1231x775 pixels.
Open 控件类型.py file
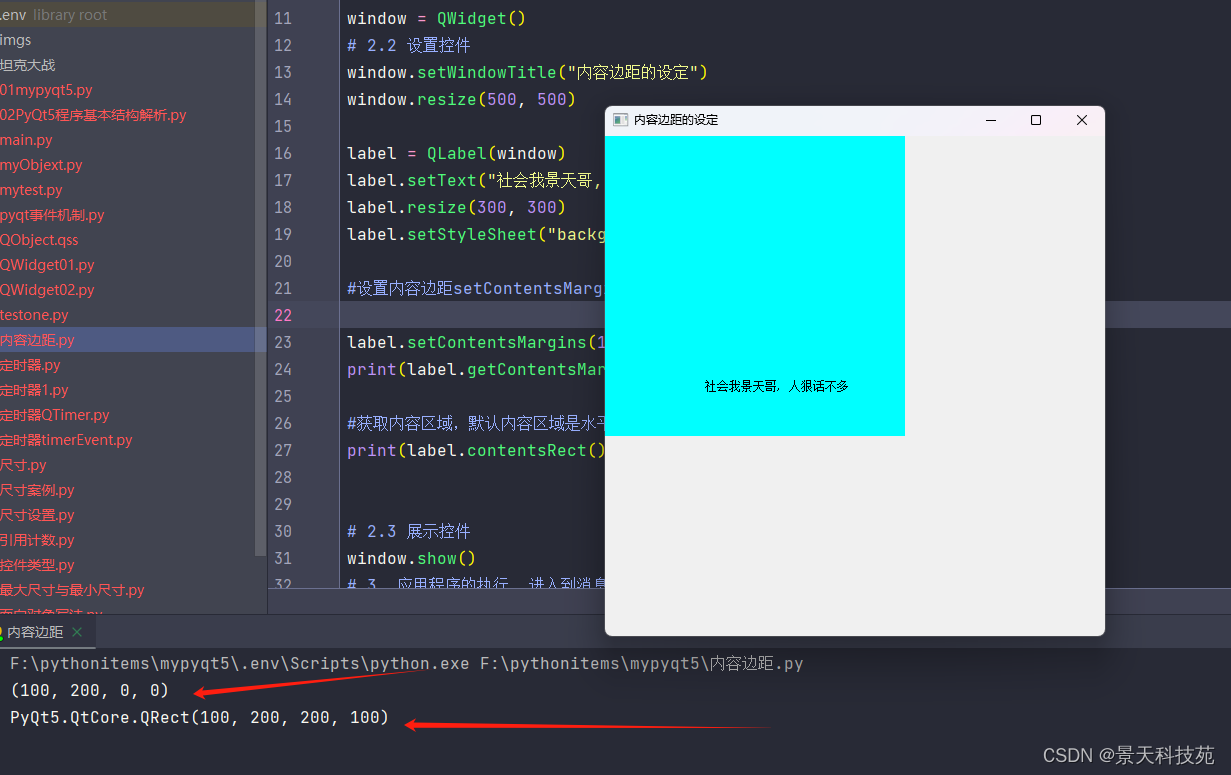click(38, 565)
